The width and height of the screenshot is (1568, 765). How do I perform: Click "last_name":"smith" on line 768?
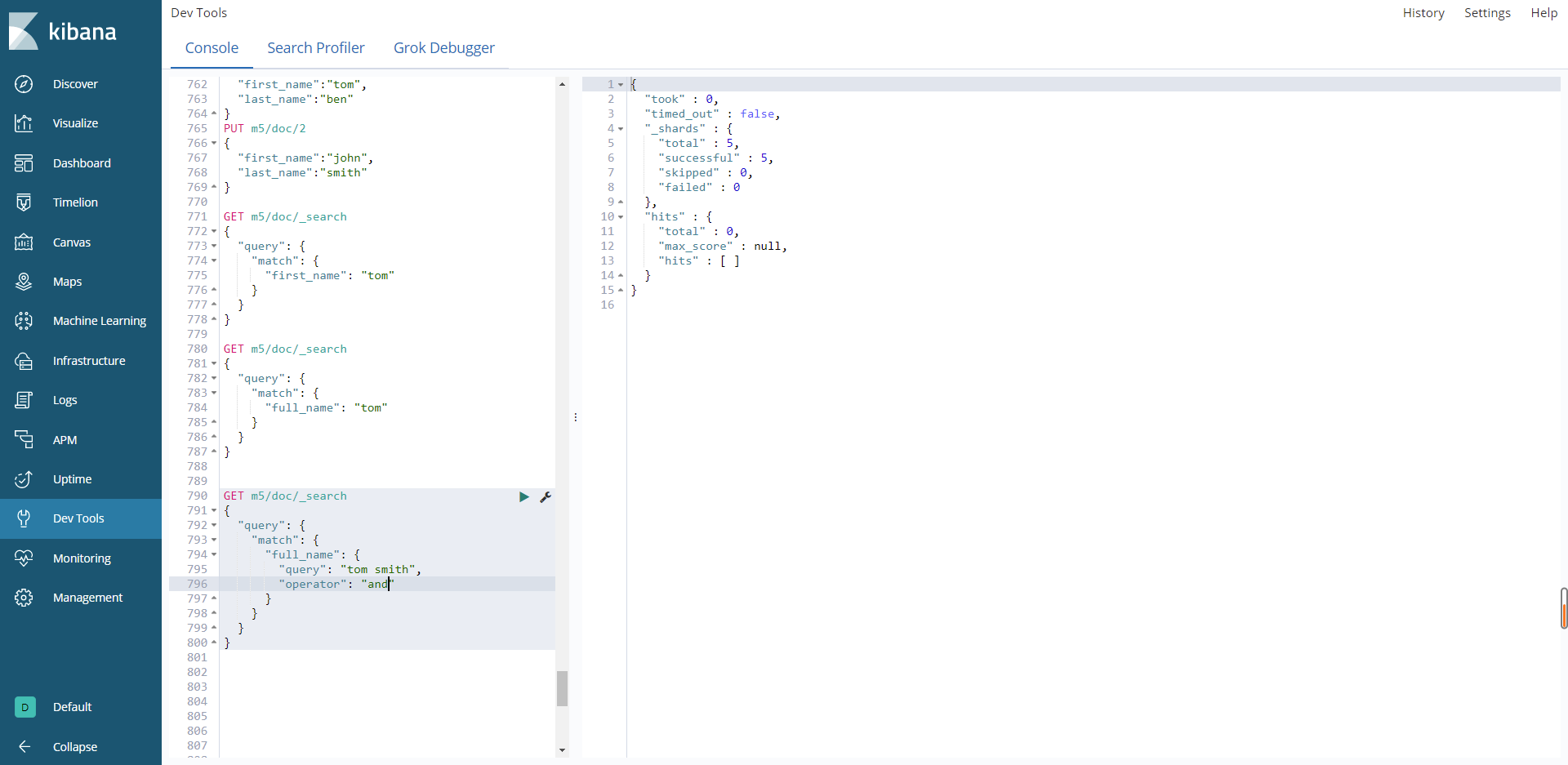[302, 172]
